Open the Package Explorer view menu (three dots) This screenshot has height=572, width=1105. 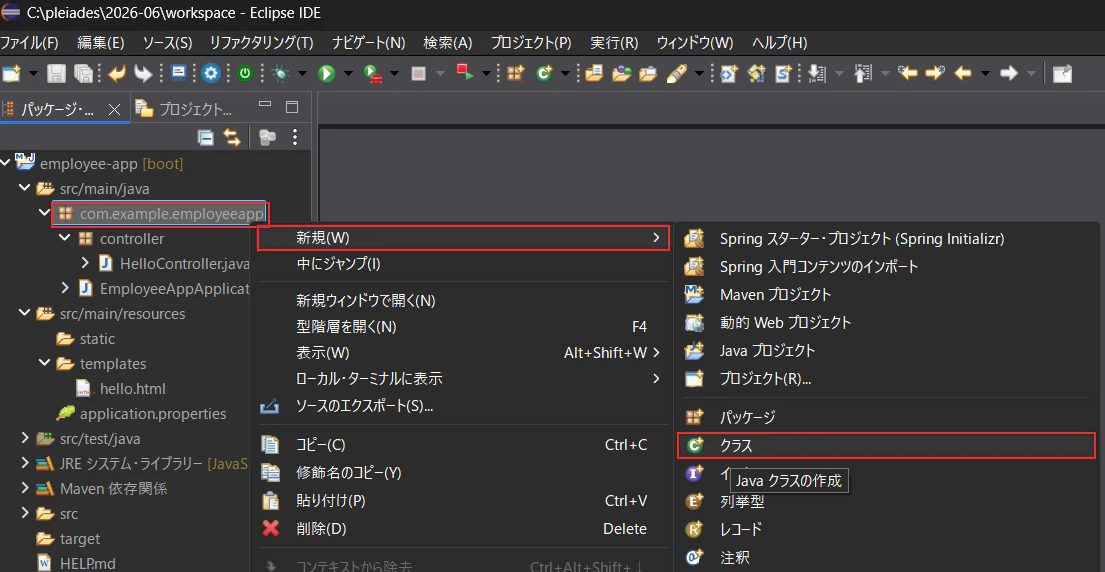click(295, 137)
